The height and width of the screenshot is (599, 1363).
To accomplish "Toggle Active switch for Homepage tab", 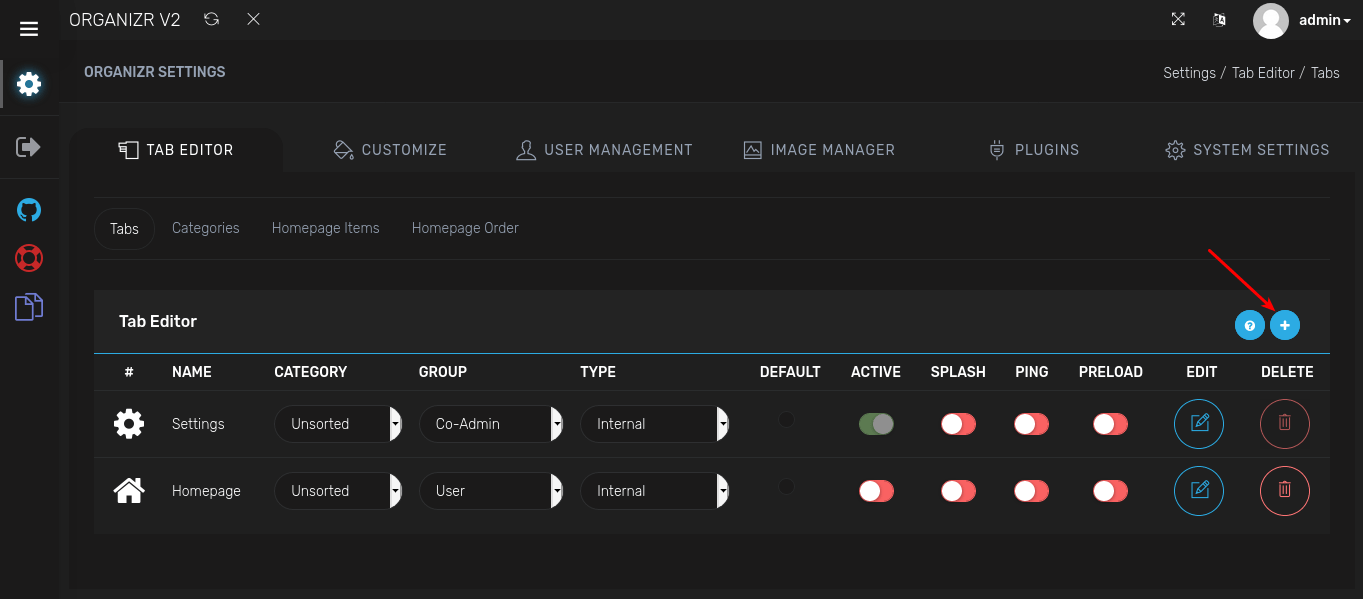I will [x=876, y=491].
